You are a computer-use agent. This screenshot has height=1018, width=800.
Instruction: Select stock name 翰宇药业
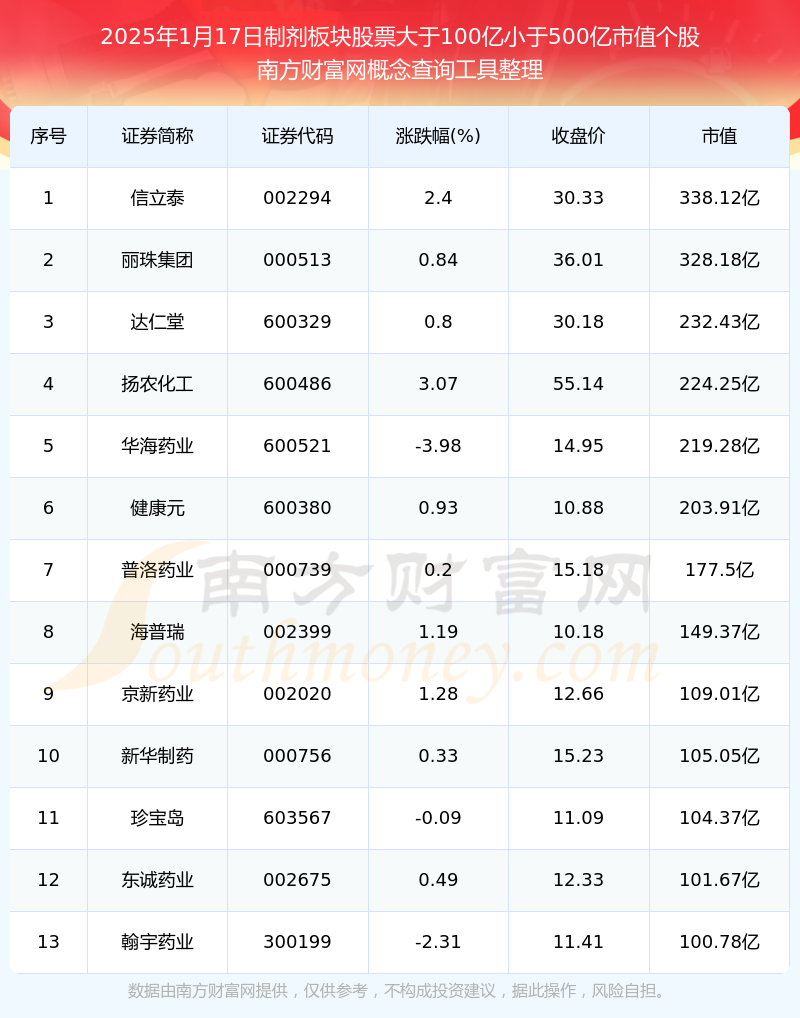coord(157,942)
